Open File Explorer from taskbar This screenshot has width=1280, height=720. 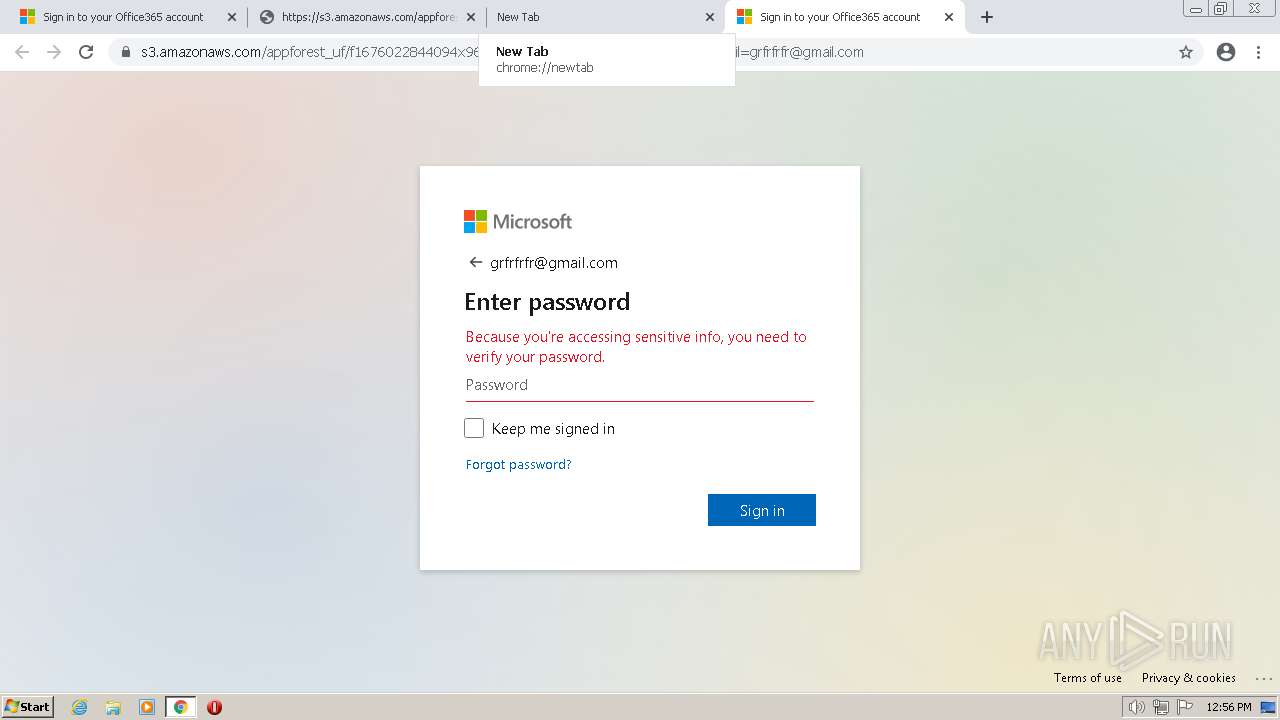pos(113,707)
